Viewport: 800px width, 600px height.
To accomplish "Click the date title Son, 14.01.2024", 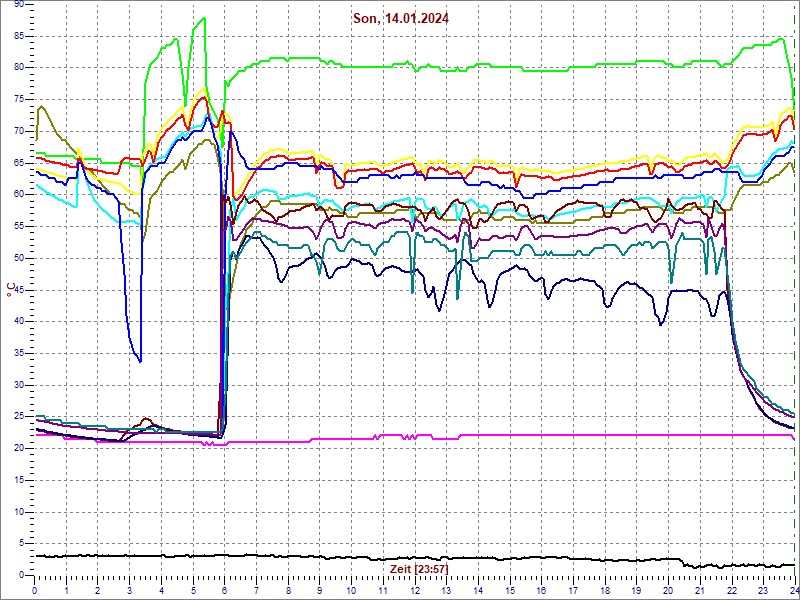I will (x=401, y=19).
